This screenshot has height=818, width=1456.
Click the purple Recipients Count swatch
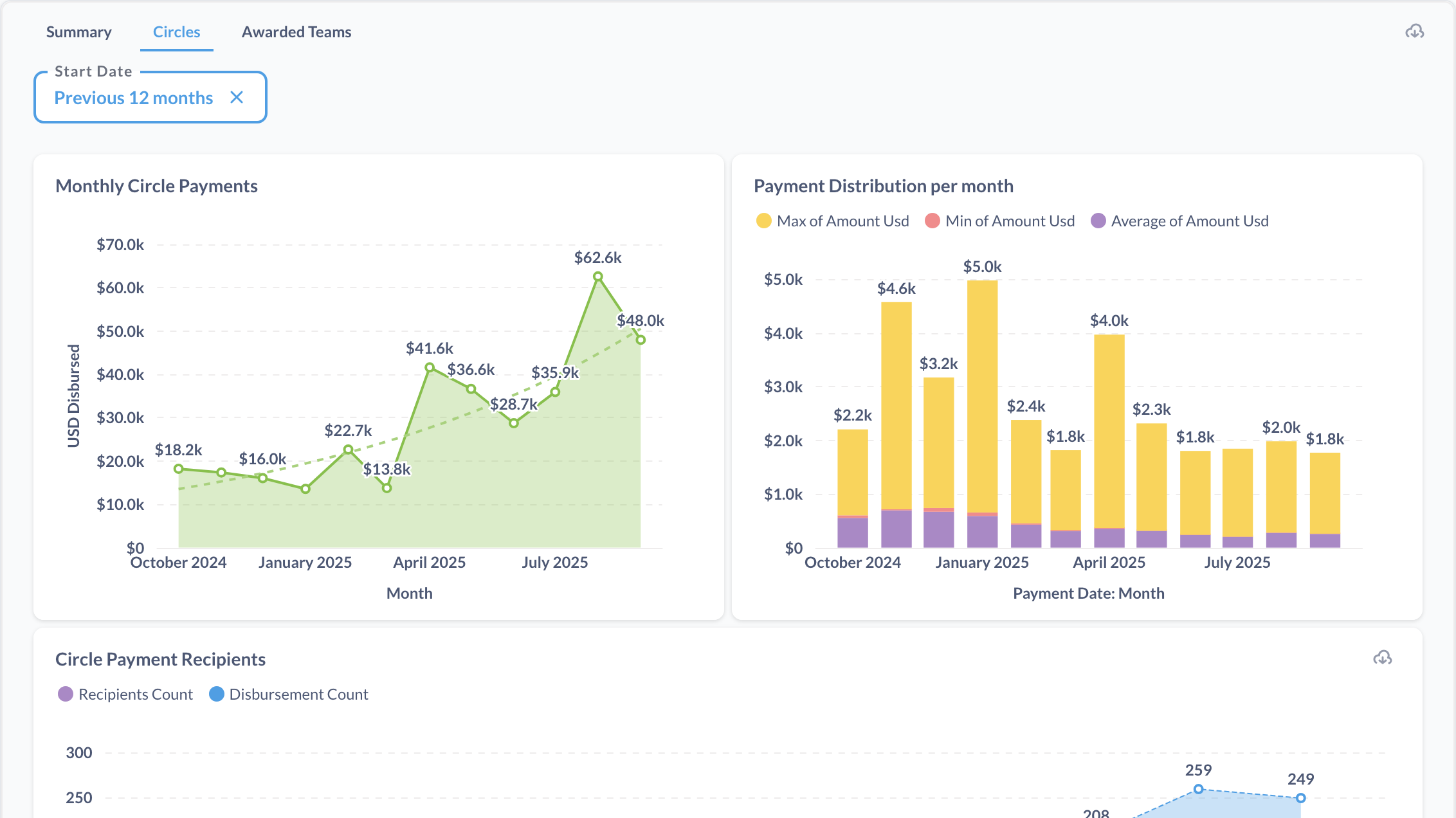[x=66, y=694]
